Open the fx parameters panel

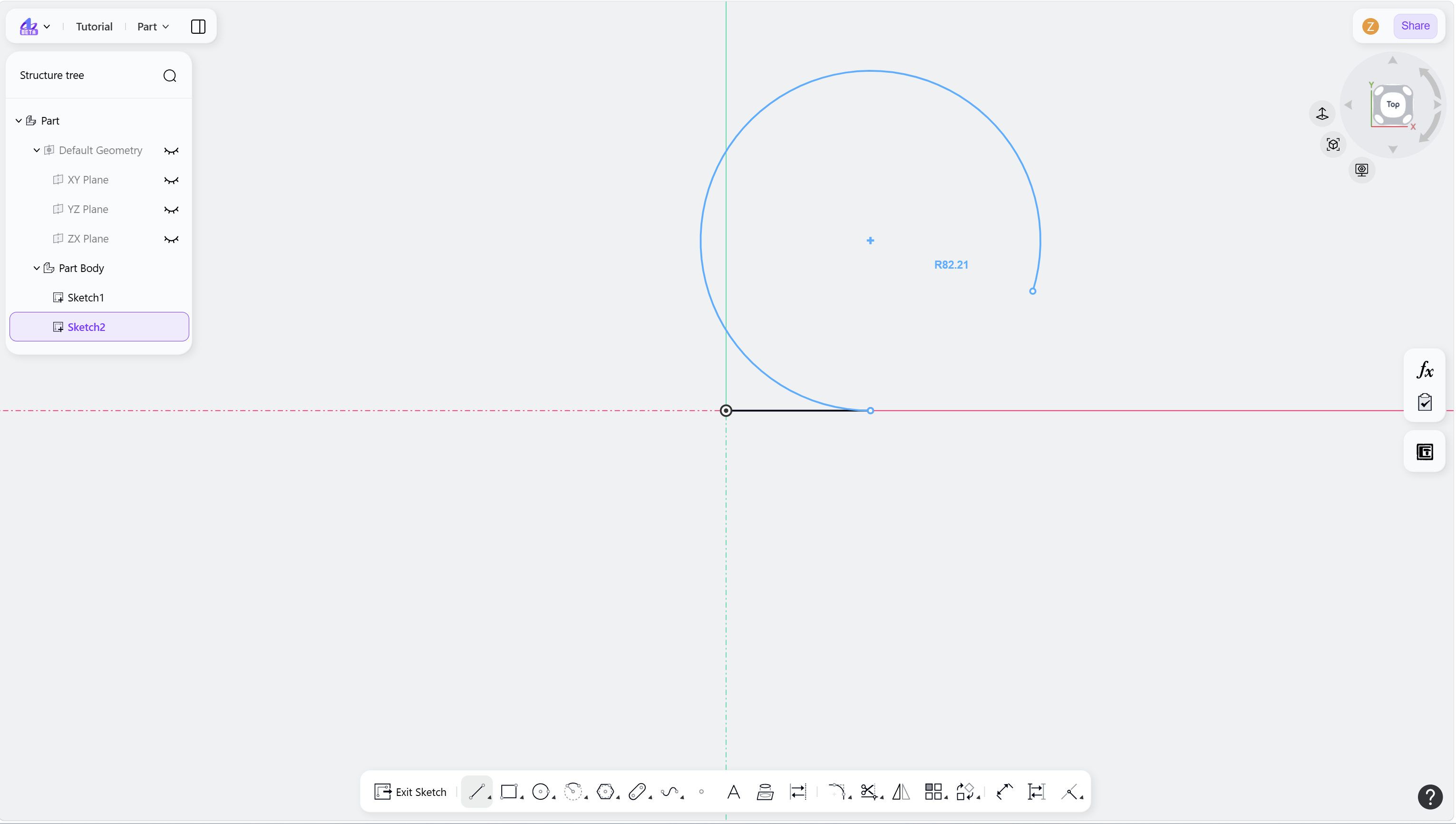point(1424,370)
